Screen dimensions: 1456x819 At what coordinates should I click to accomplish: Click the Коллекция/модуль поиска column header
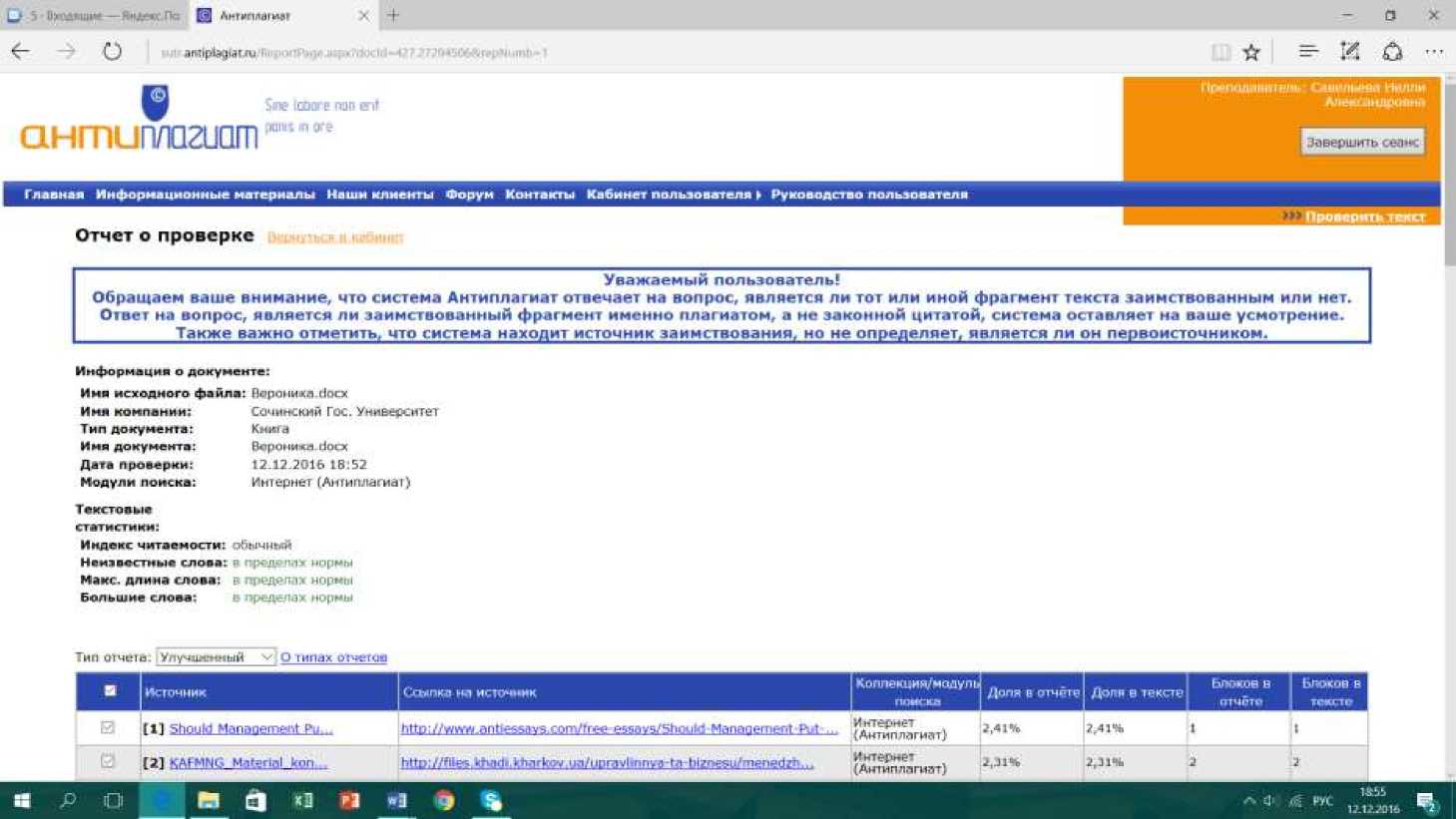point(916,692)
